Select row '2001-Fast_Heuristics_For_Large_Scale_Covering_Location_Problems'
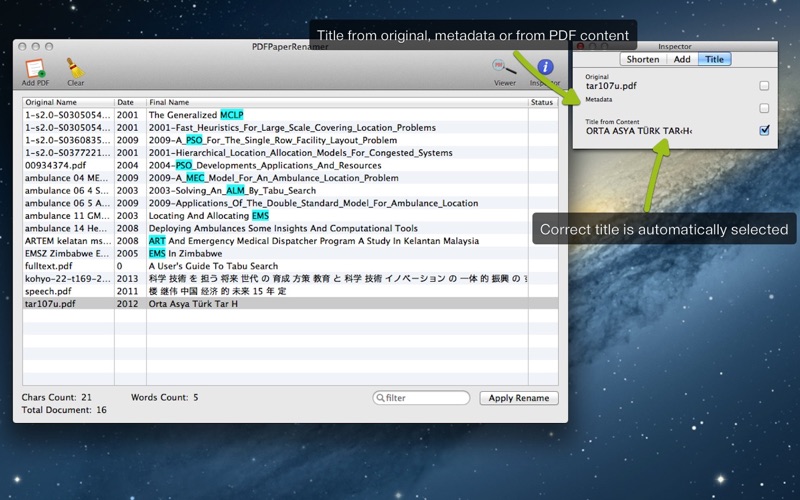Screen dimensions: 800x500 click(x=290, y=128)
